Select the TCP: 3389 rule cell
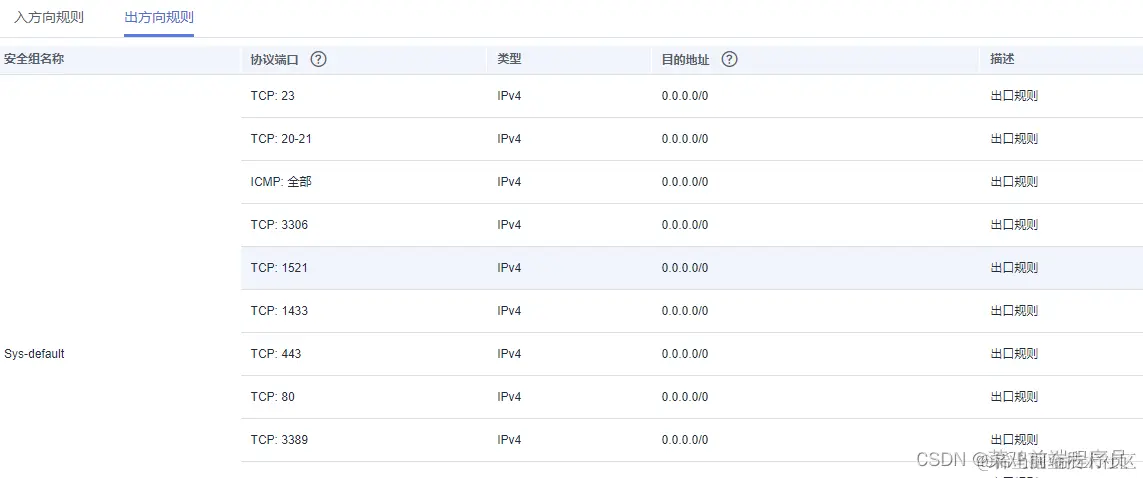The image size is (1143, 478). tap(279, 439)
